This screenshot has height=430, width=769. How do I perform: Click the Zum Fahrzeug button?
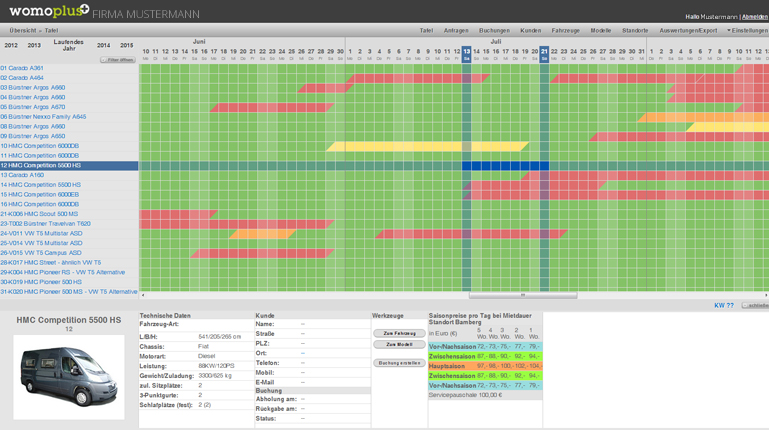point(399,333)
